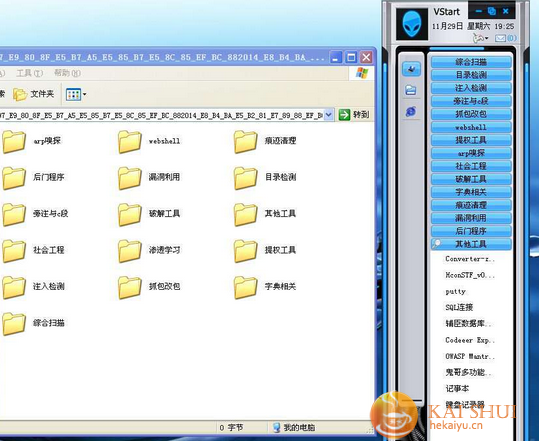Open the address bar dropdown arrow

point(329,114)
